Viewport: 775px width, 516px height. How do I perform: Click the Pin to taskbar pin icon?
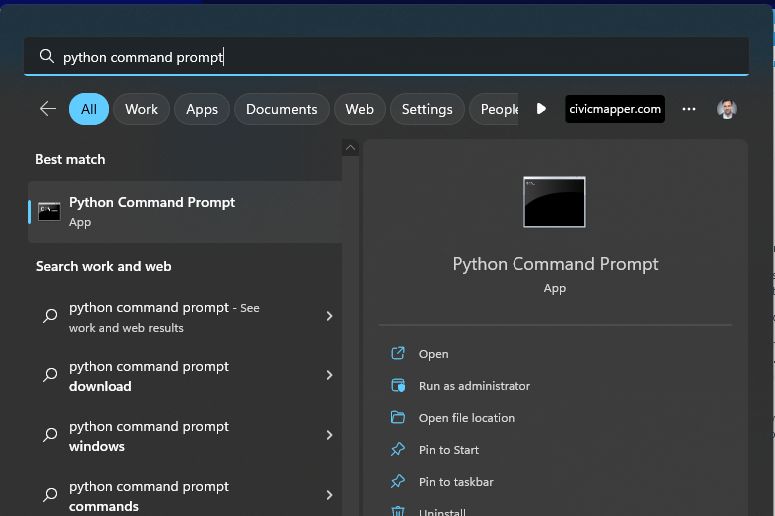tap(398, 481)
